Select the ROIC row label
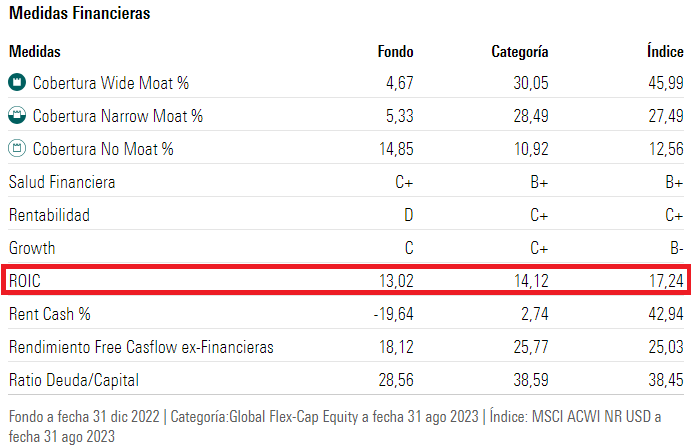This screenshot has width=692, height=447. tap(27, 281)
